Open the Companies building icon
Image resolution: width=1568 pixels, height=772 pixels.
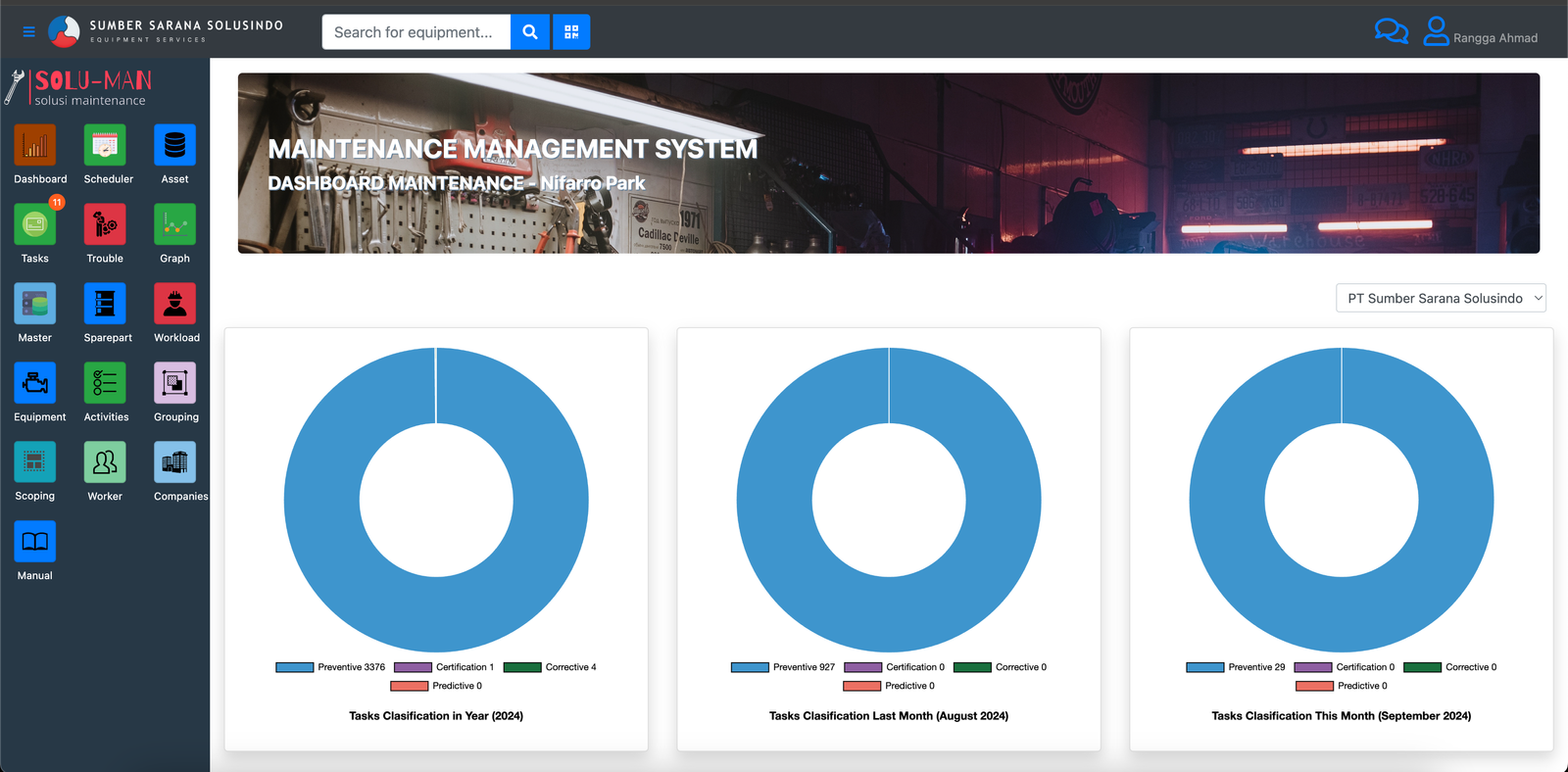[174, 462]
